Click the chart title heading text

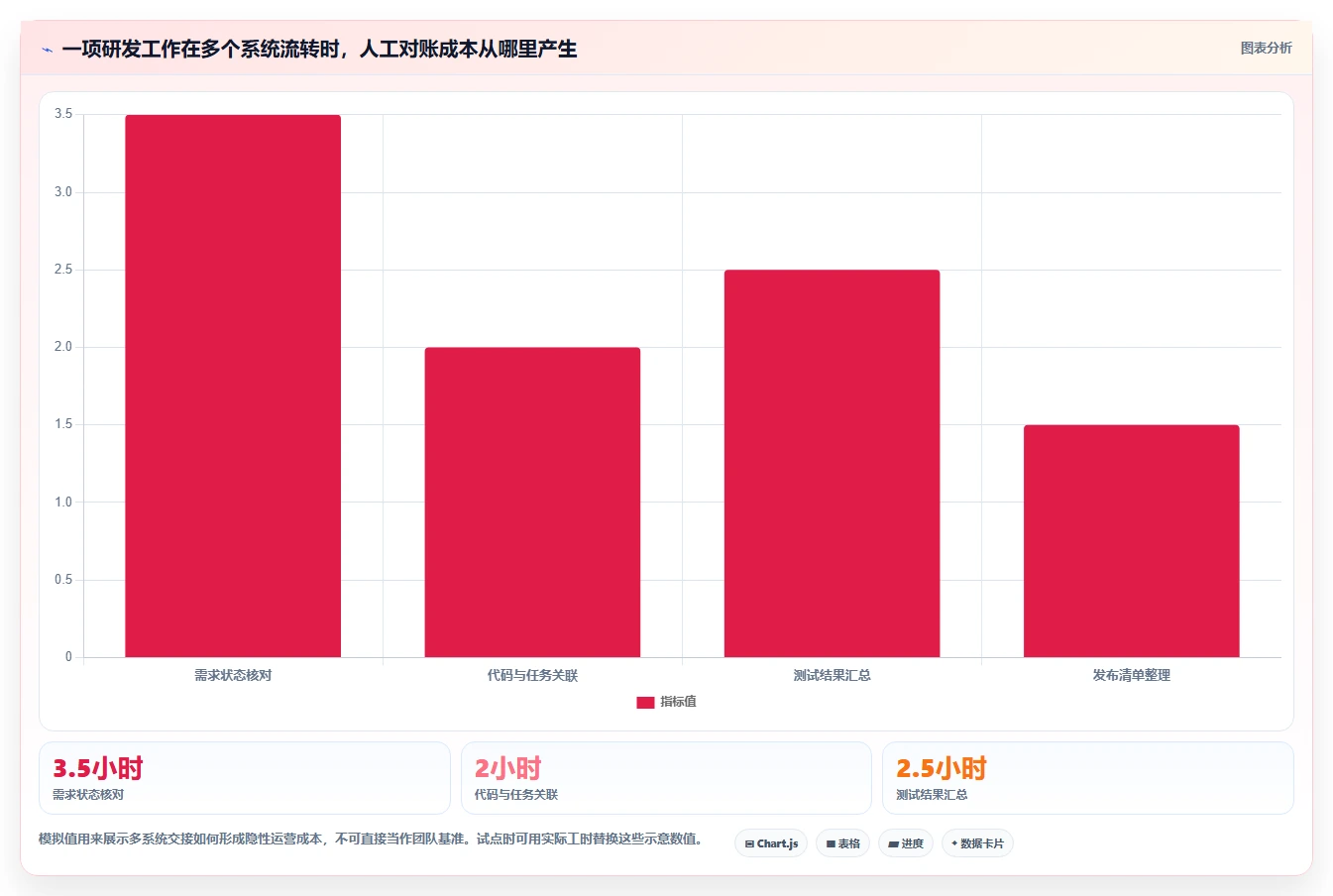tap(319, 49)
